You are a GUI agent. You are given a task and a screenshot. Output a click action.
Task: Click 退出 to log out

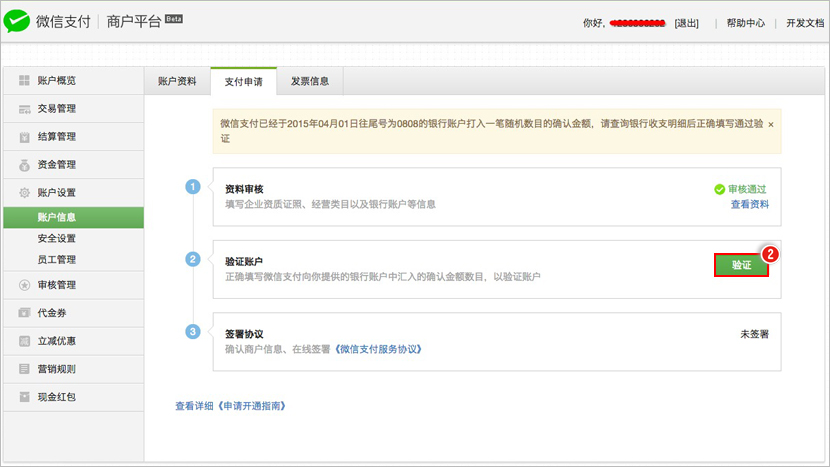pos(686,23)
